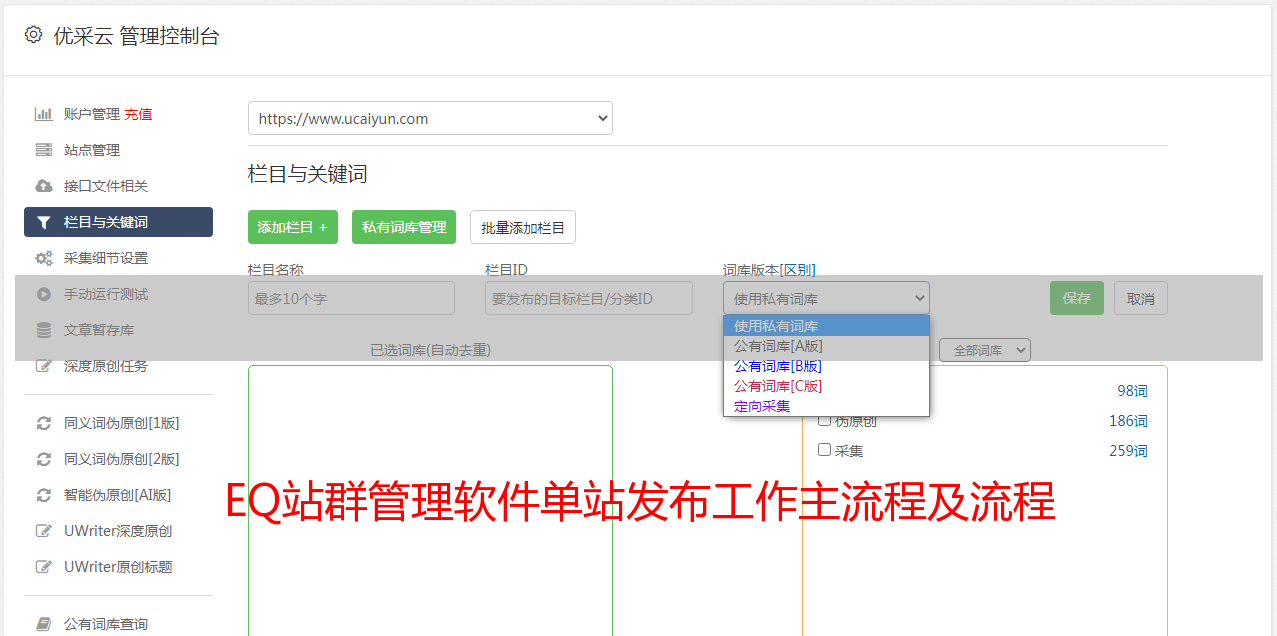Tick the 采集 checkbox

click(x=825, y=450)
